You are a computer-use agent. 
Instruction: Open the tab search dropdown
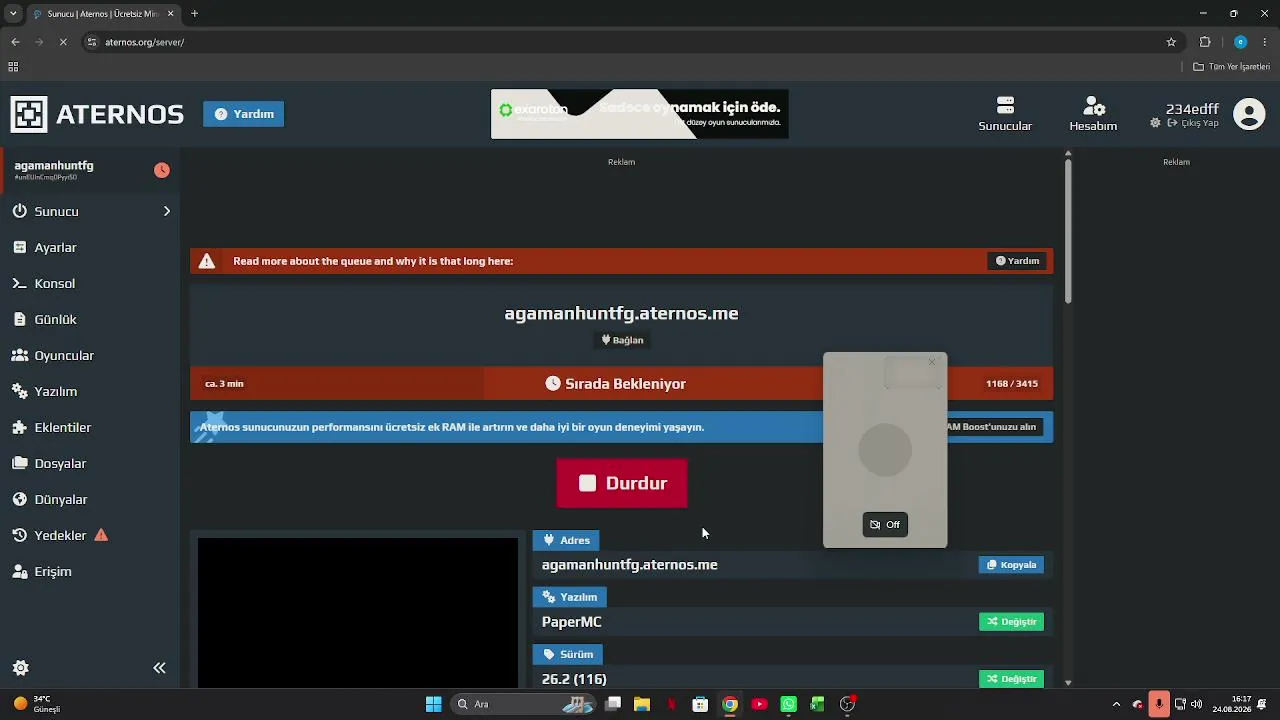click(x=15, y=14)
